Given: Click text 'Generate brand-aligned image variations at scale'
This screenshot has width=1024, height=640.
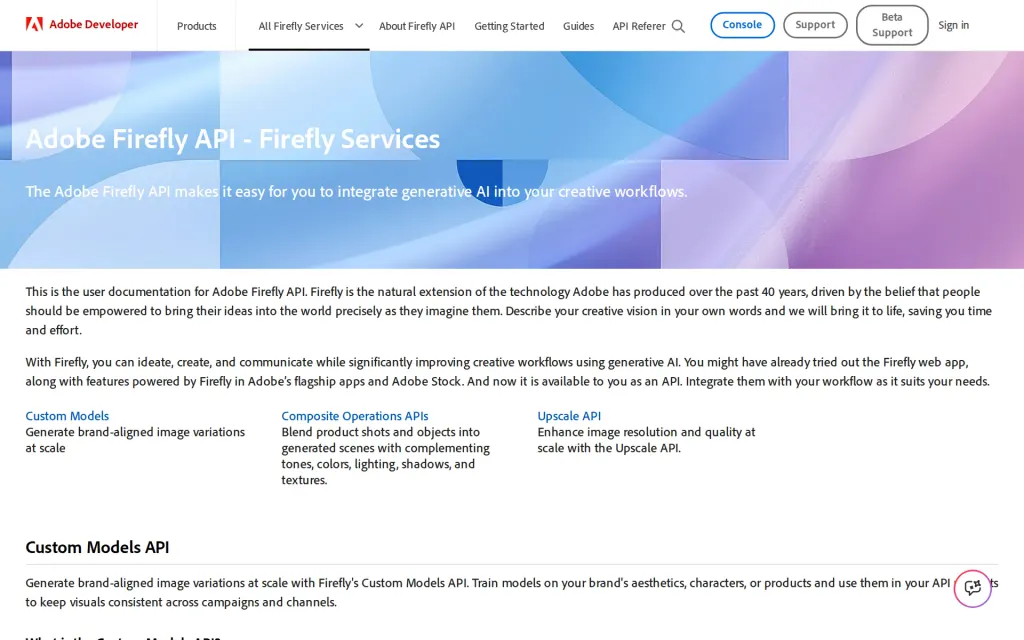Looking at the screenshot, I should click(135, 440).
